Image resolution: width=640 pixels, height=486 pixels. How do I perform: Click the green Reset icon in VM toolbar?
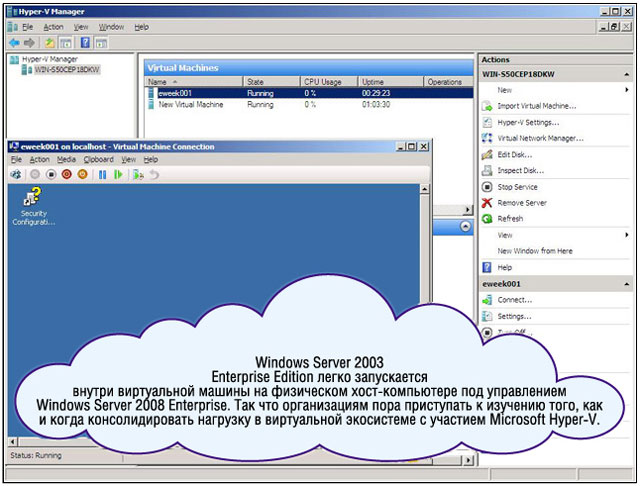tap(118, 175)
